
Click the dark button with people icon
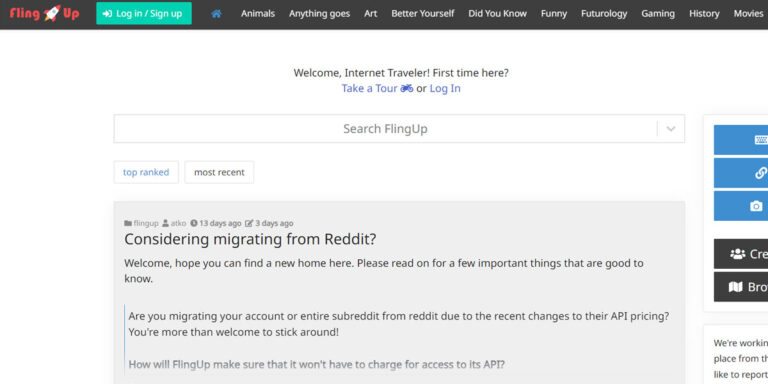click(741, 254)
